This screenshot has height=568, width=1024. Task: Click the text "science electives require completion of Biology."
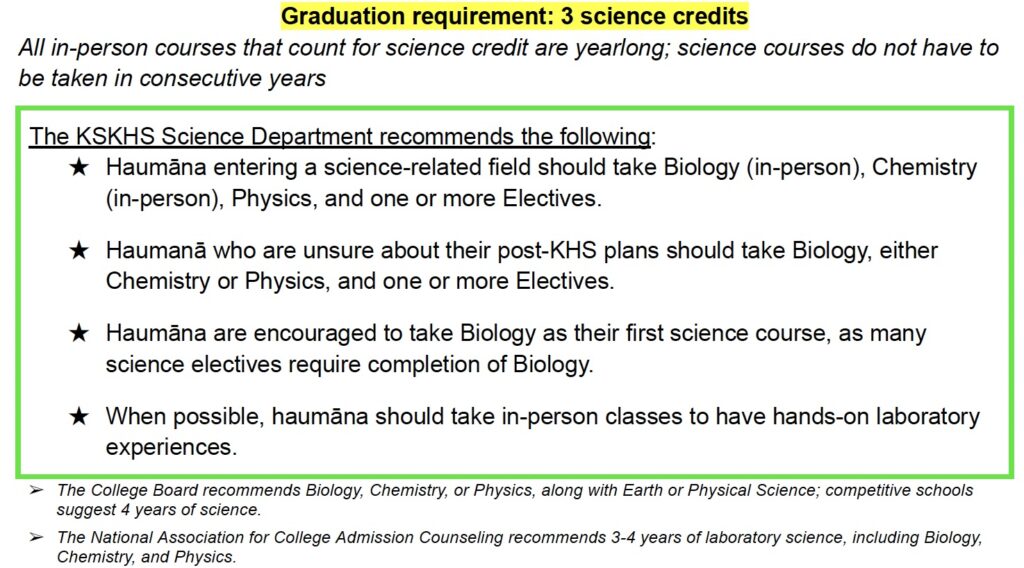[350, 364]
